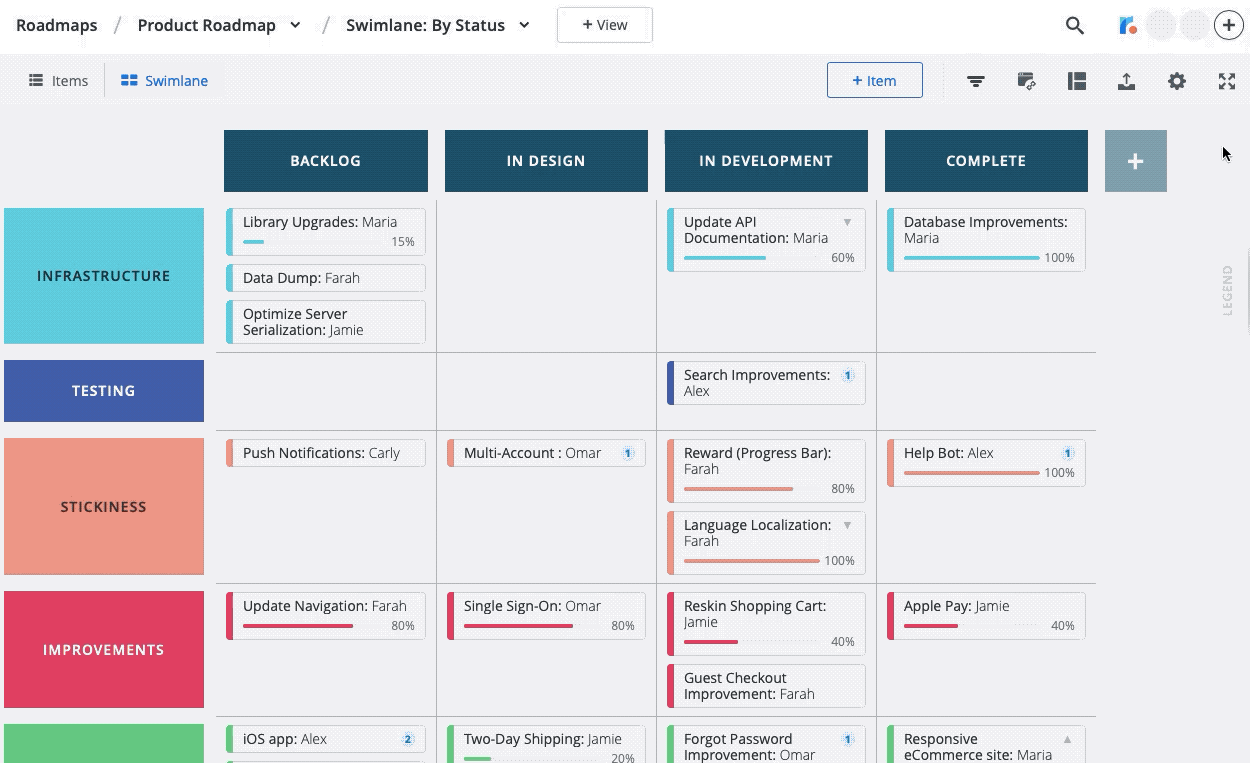Open the search magnifier icon
1250x763 pixels.
1075,26
